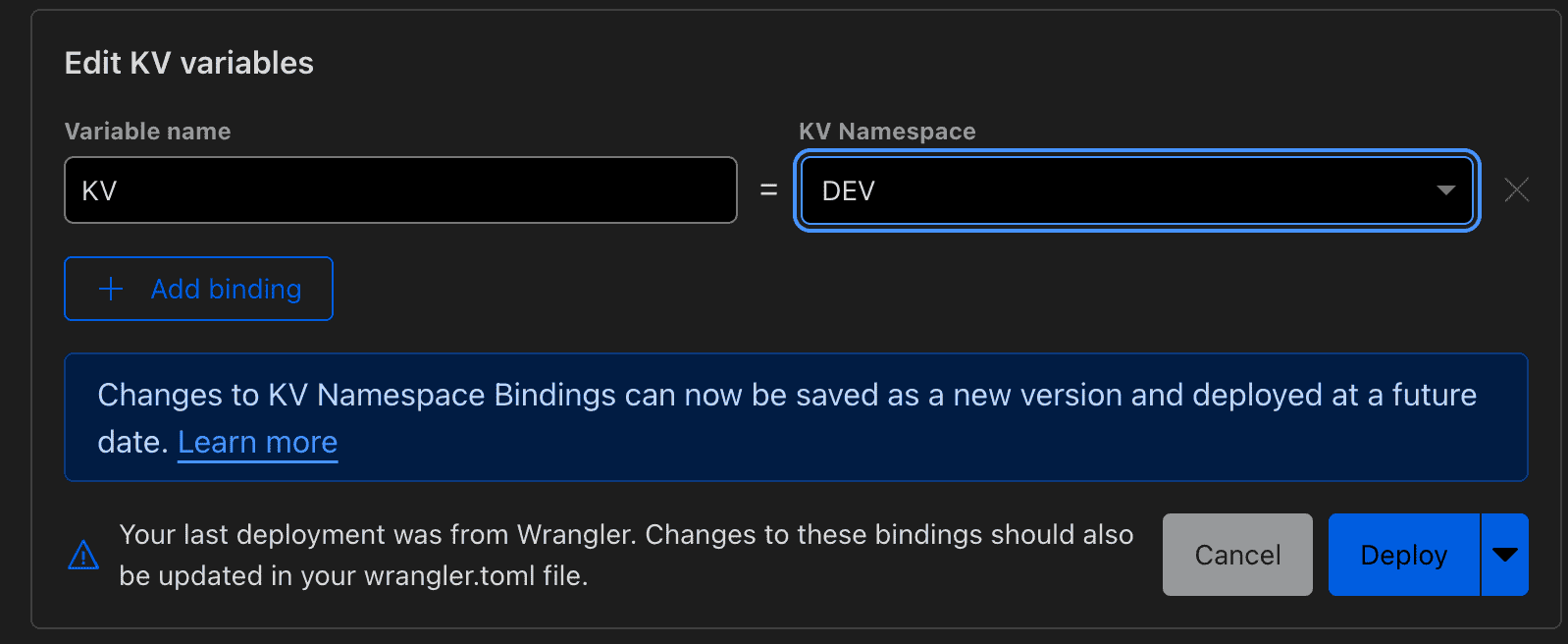Click the Cancel button

click(1237, 555)
